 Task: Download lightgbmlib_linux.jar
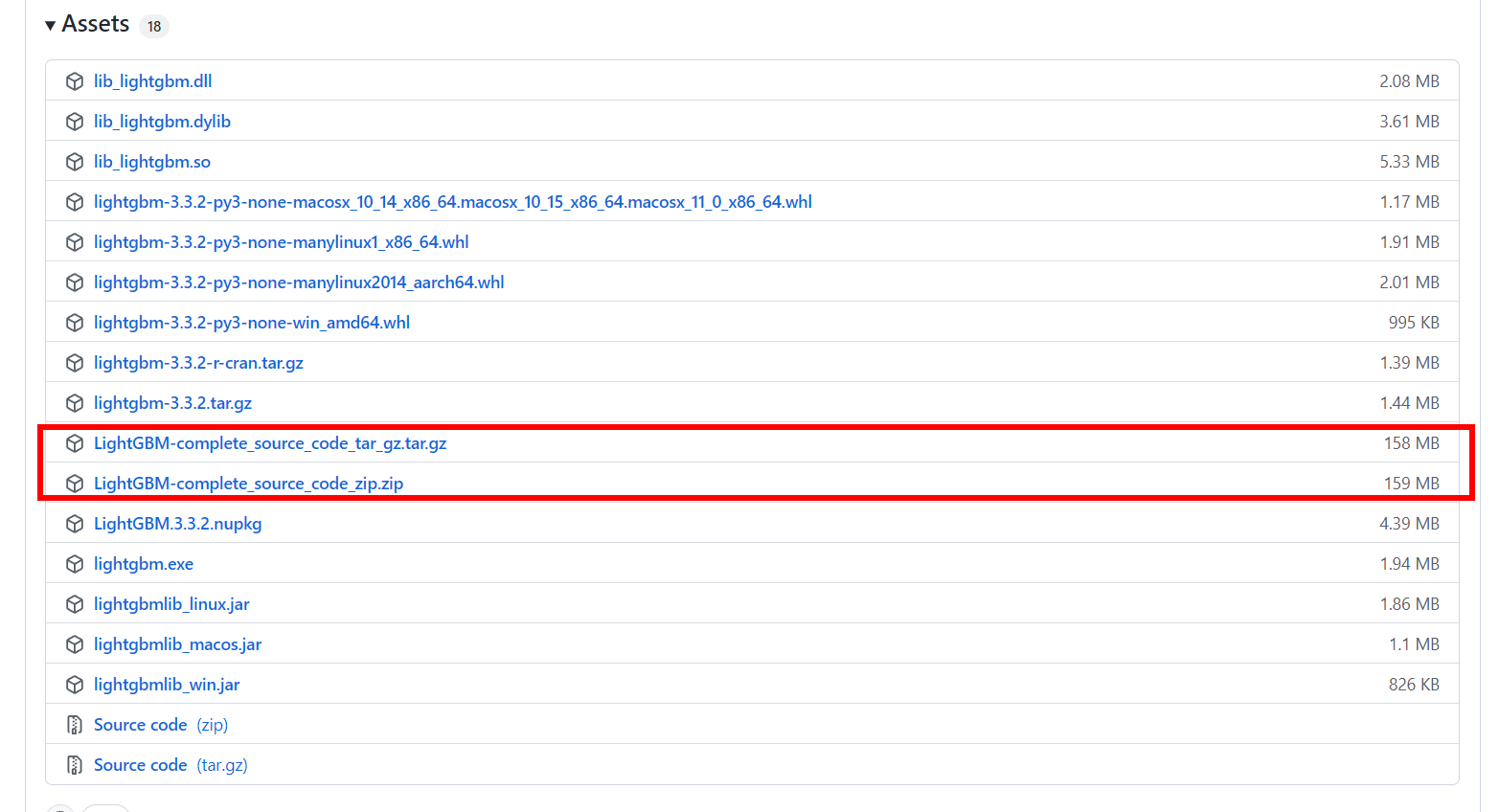(171, 604)
